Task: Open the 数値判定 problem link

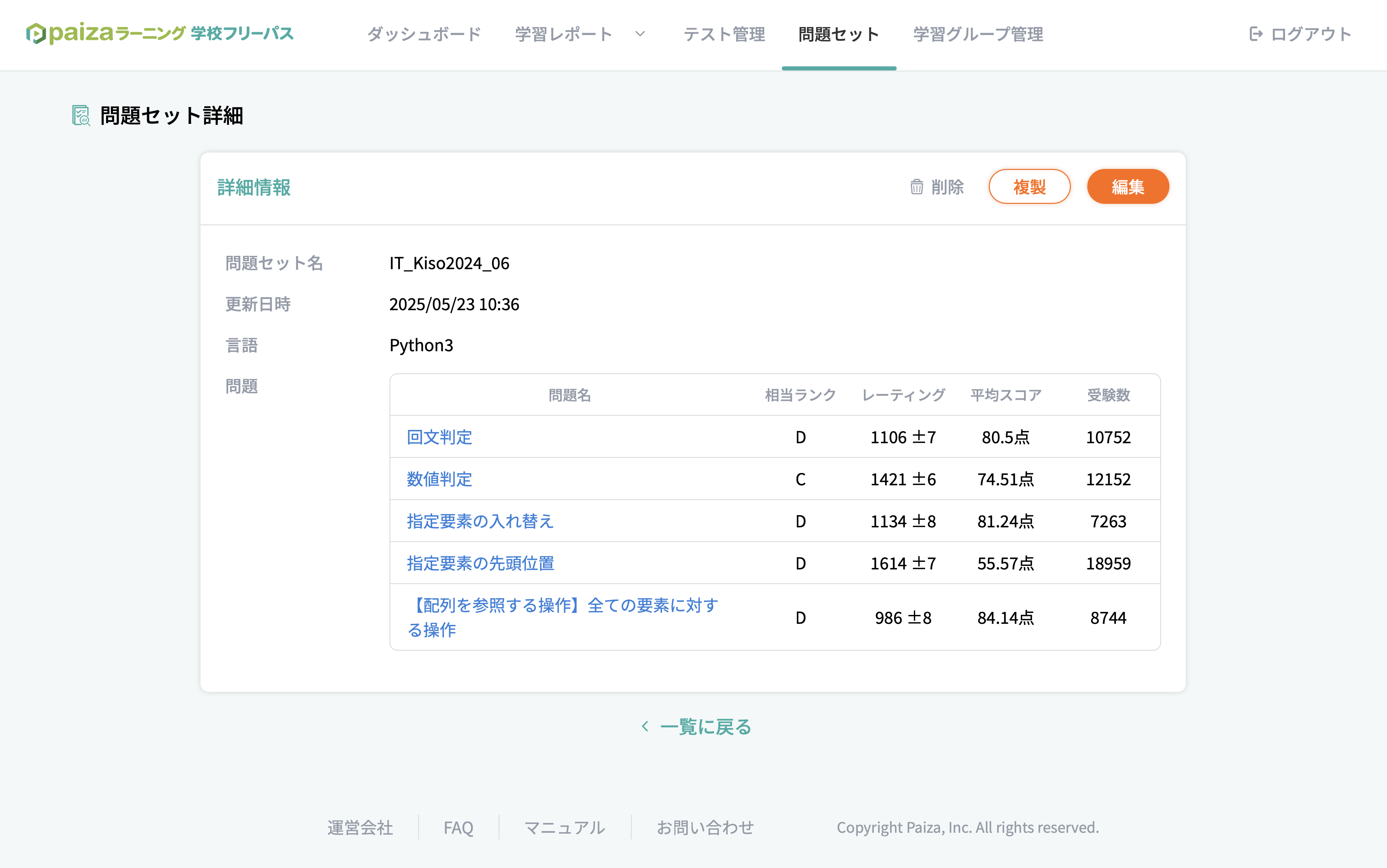Action: (439, 479)
